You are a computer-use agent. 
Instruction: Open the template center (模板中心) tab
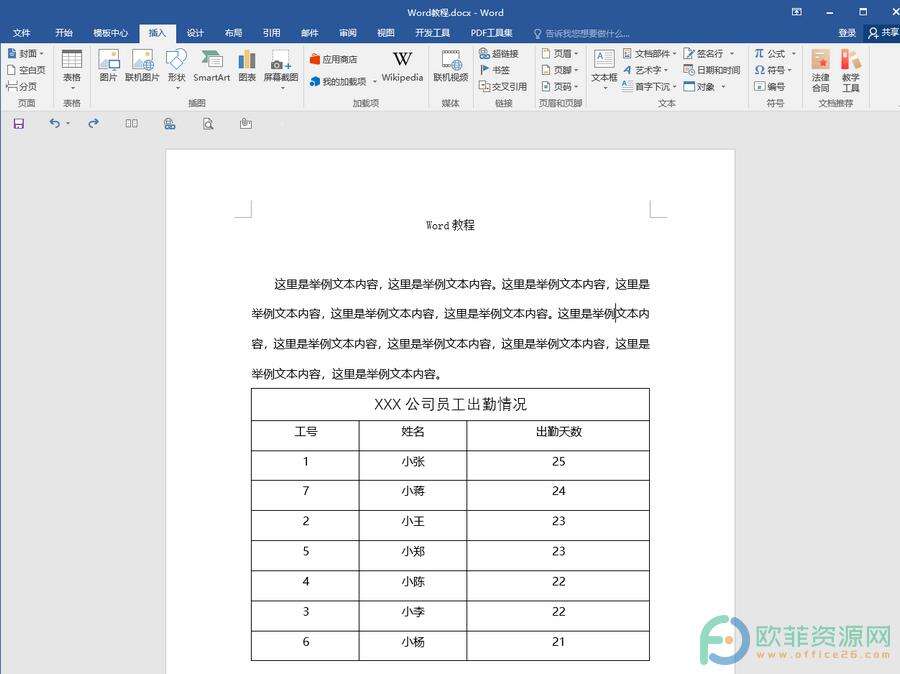click(111, 33)
